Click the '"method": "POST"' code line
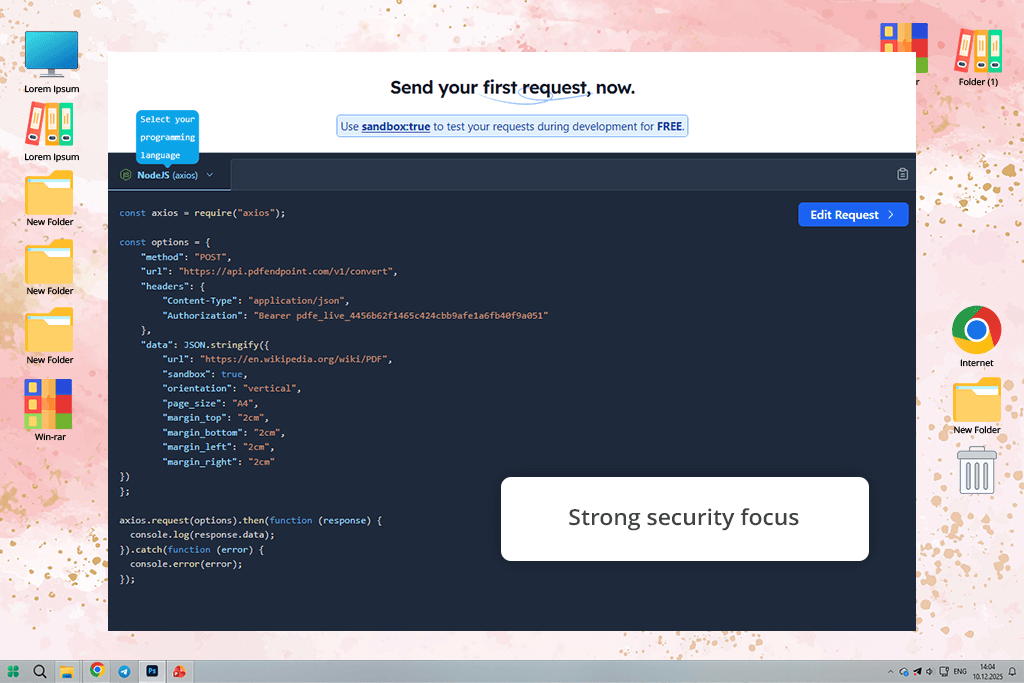Viewport: 1024px width, 683px height. point(185,257)
